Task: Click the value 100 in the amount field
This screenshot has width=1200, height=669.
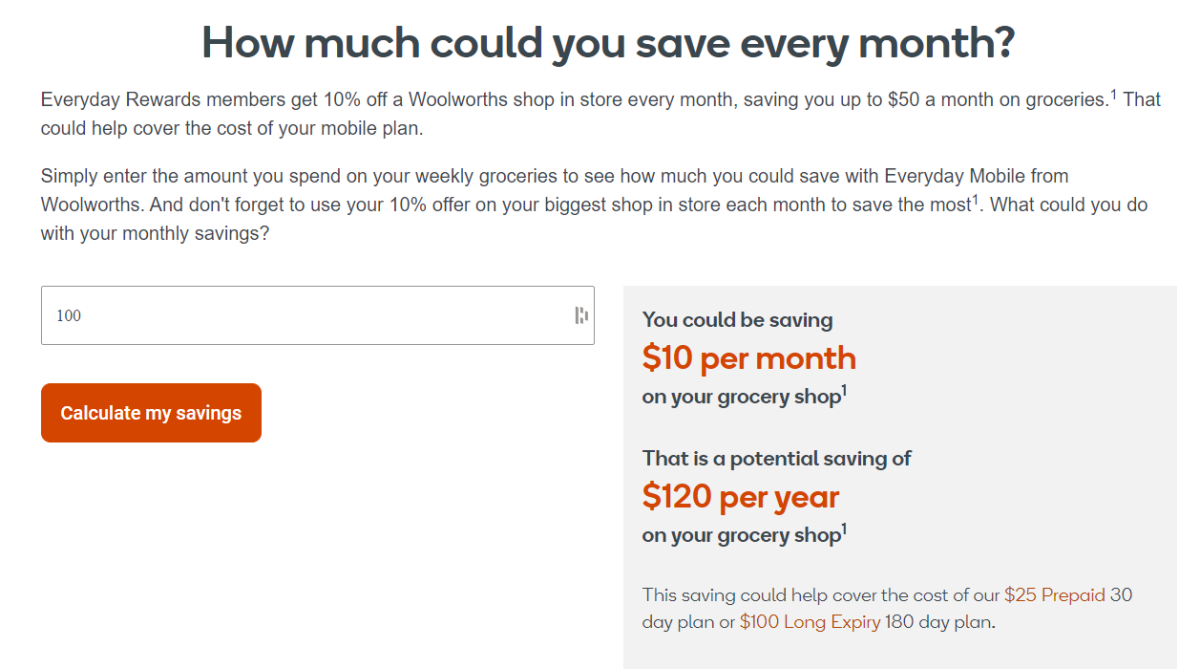Action: (x=69, y=316)
